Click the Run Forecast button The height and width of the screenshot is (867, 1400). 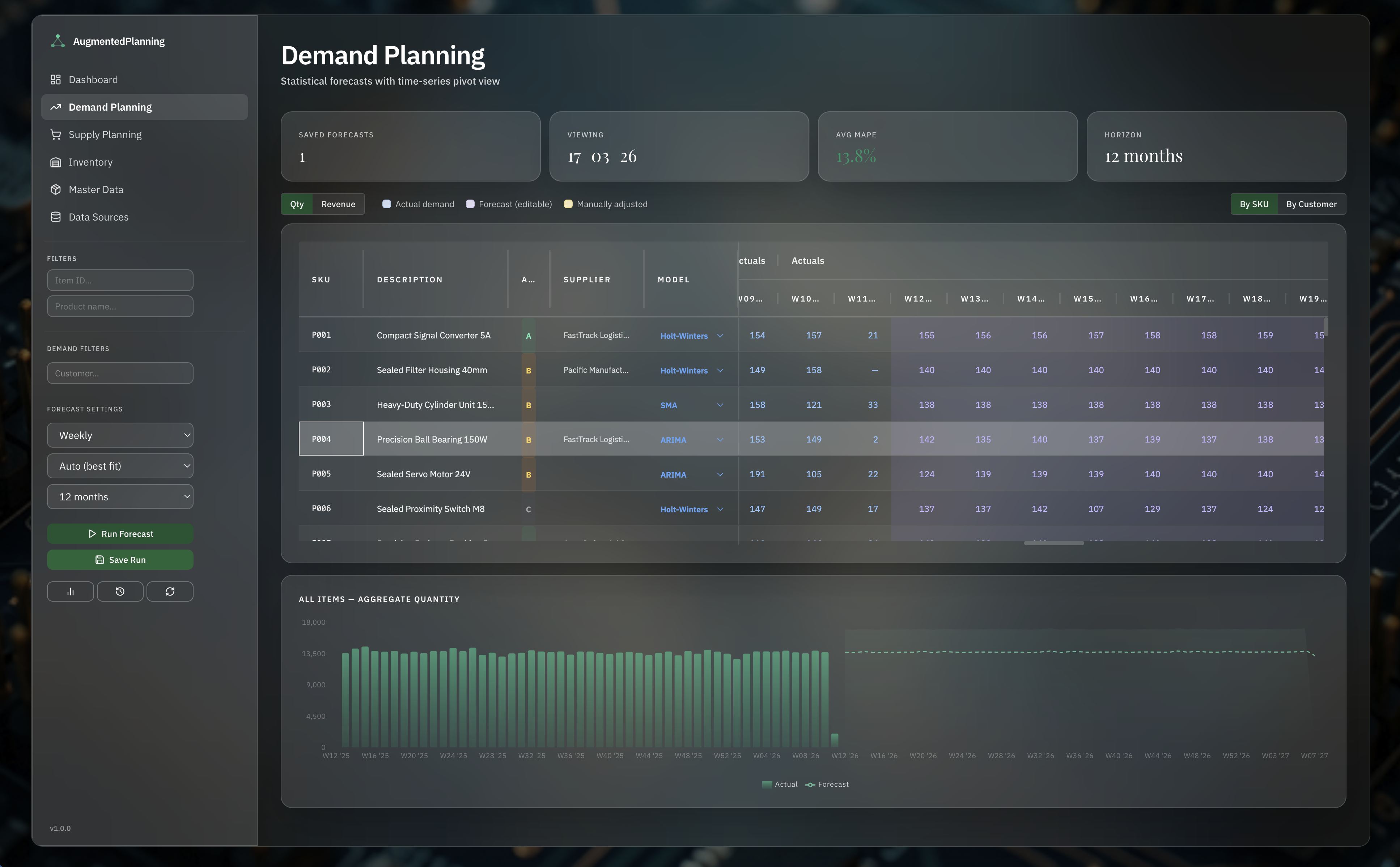coord(120,533)
